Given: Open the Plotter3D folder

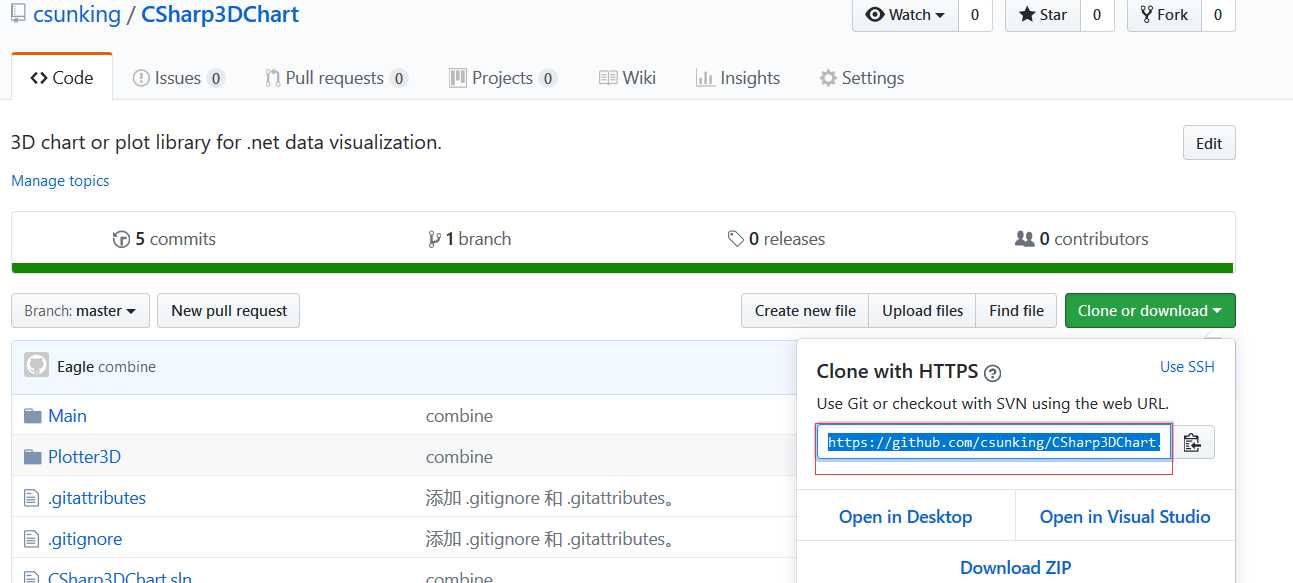Looking at the screenshot, I should coord(84,457).
